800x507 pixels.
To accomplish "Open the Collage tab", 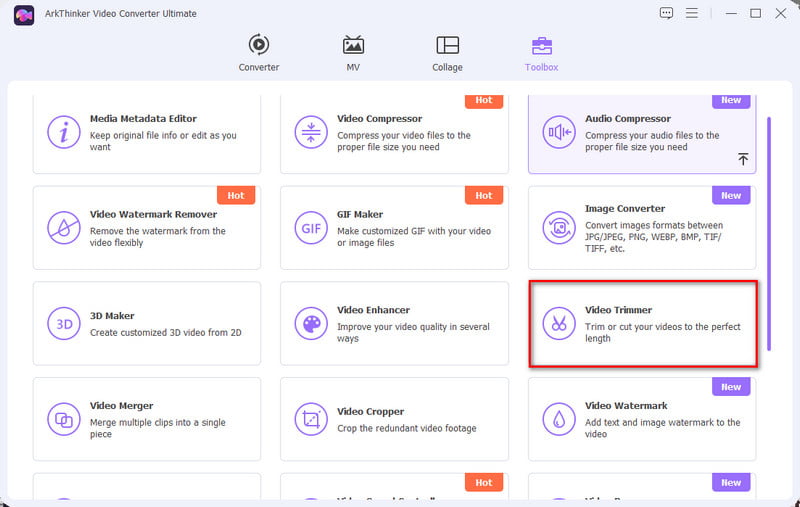I will [447, 53].
